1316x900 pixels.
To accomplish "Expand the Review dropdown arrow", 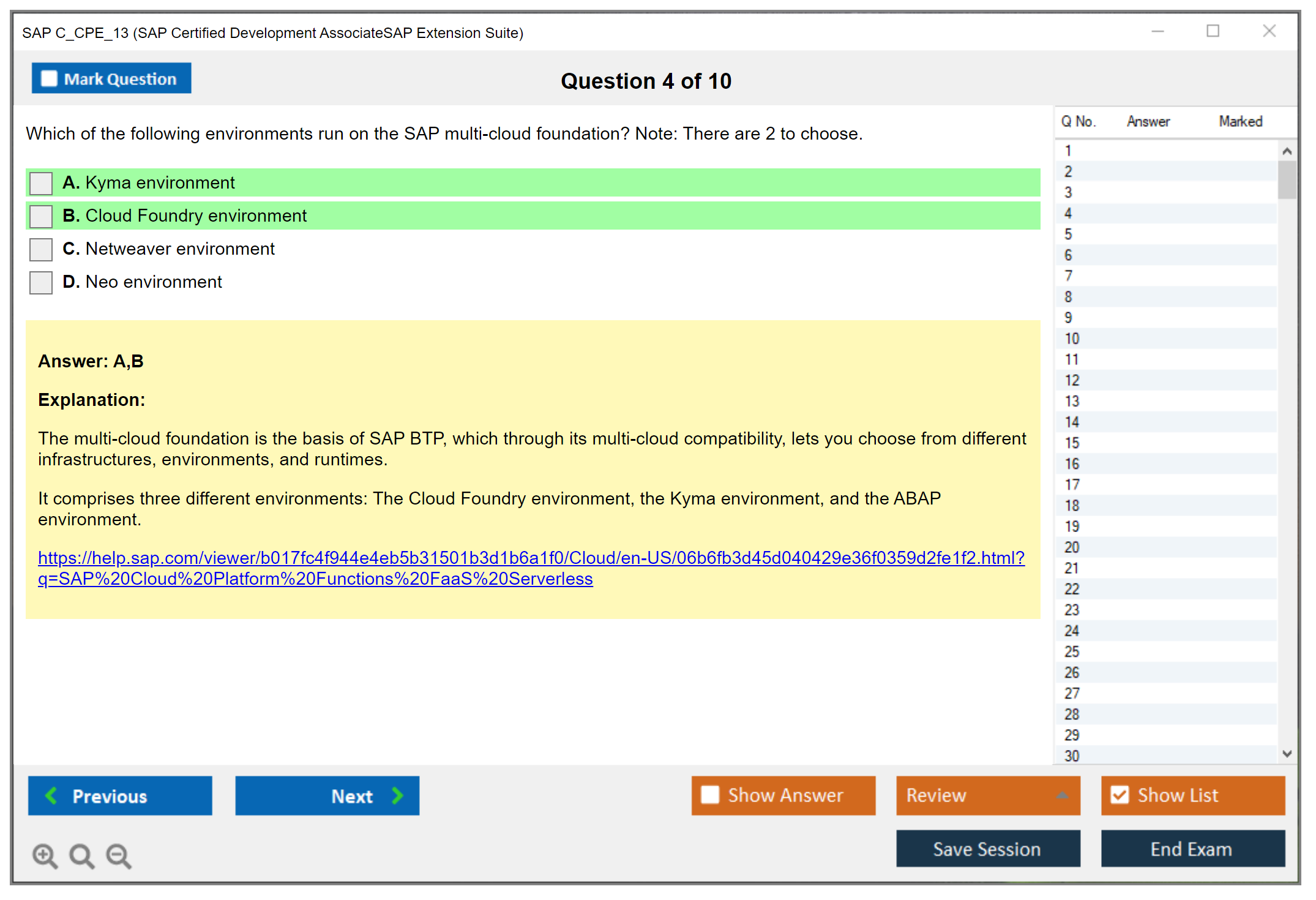I will pyautogui.click(x=1062, y=795).
